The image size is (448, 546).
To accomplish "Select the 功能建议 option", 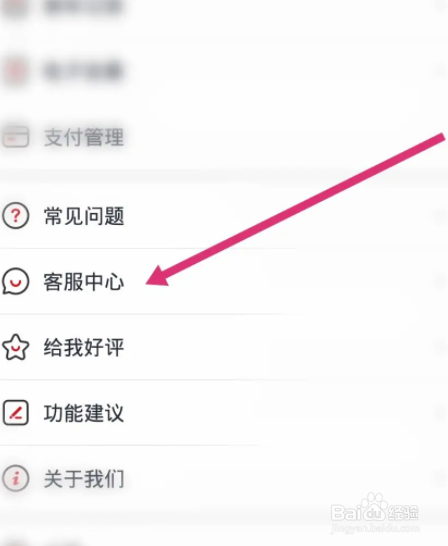I will 224,413.
